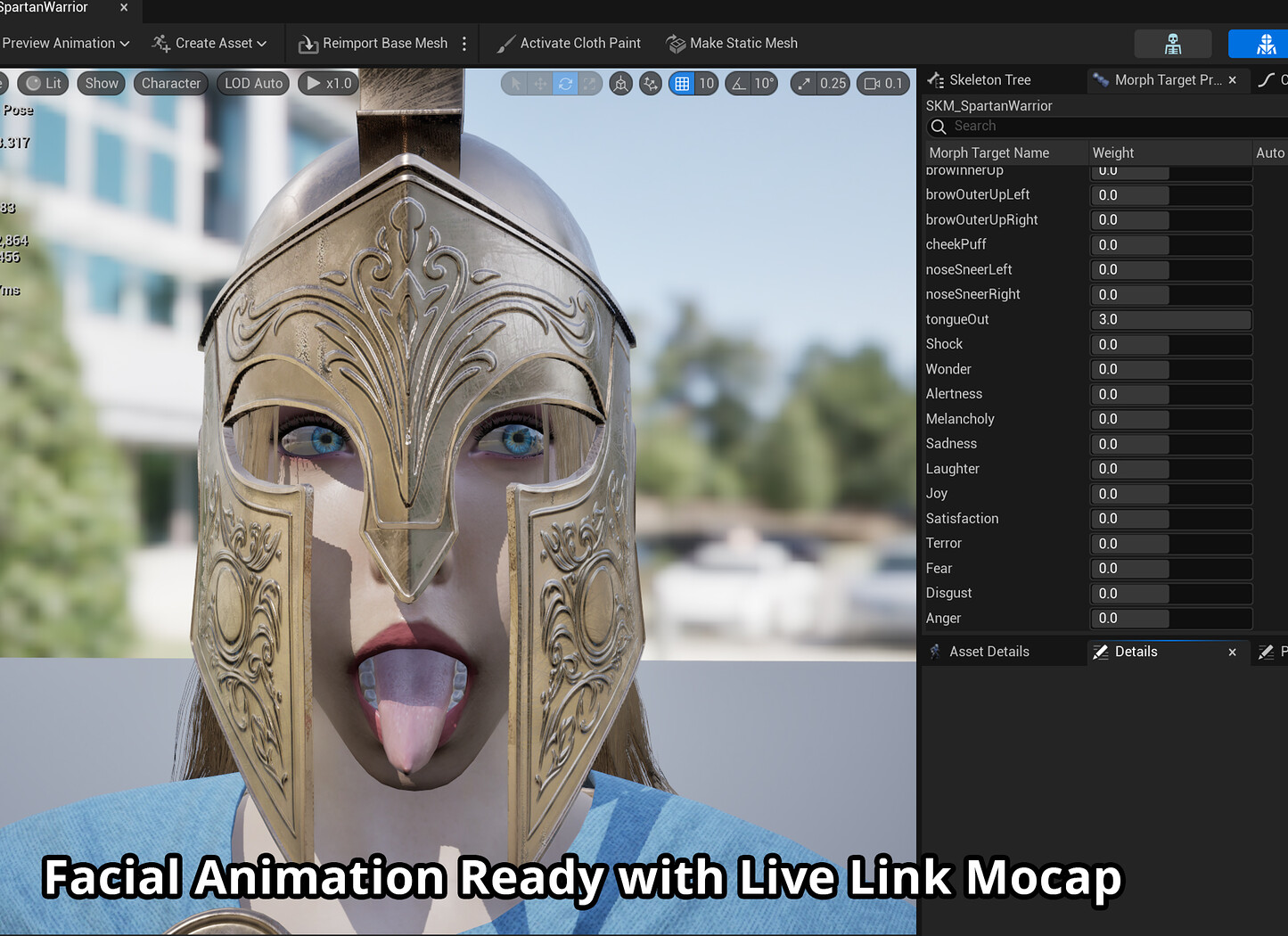This screenshot has width=1288, height=936.
Task: Toggle surface snapping icon
Action: (x=652, y=83)
